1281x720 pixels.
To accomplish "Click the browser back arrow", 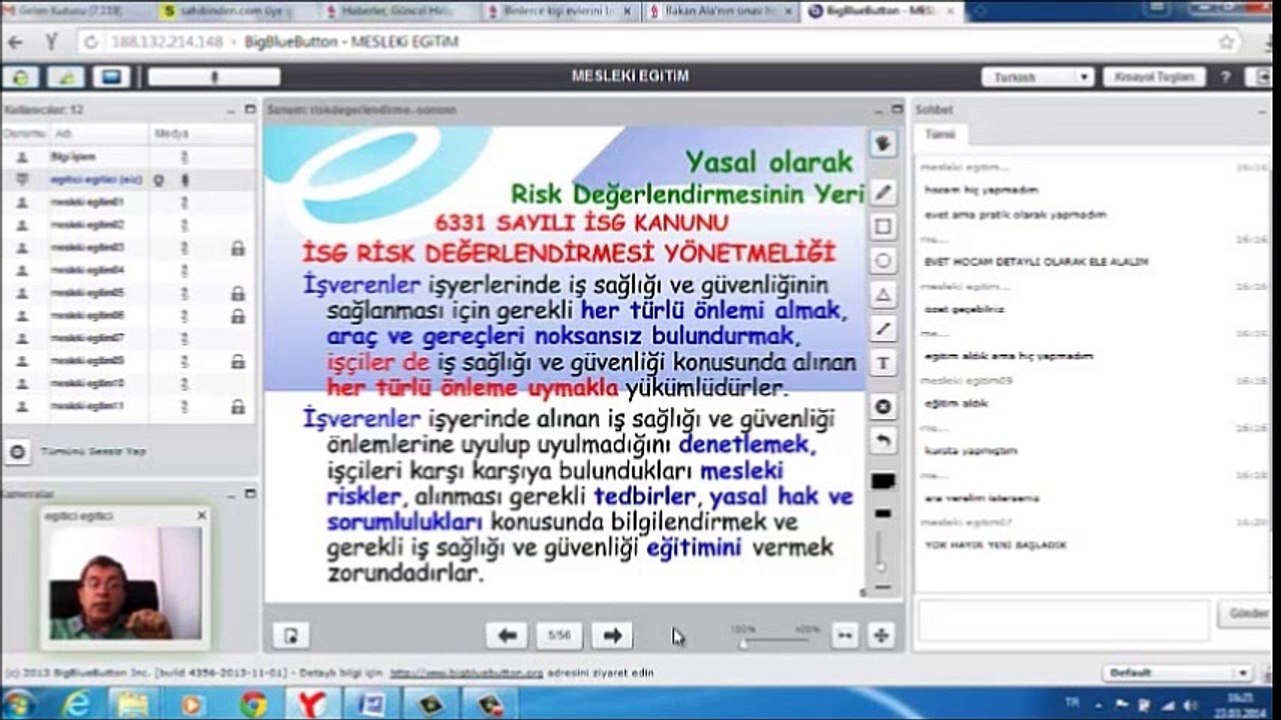I will click(x=16, y=43).
